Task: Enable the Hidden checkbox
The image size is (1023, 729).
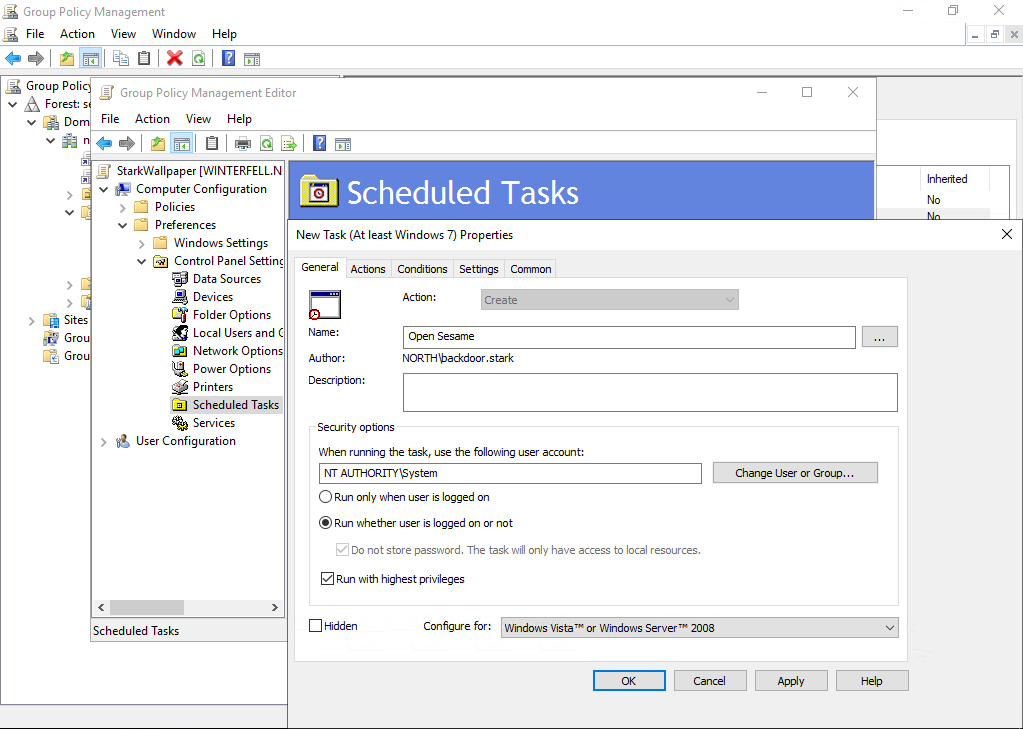Action: click(316, 626)
